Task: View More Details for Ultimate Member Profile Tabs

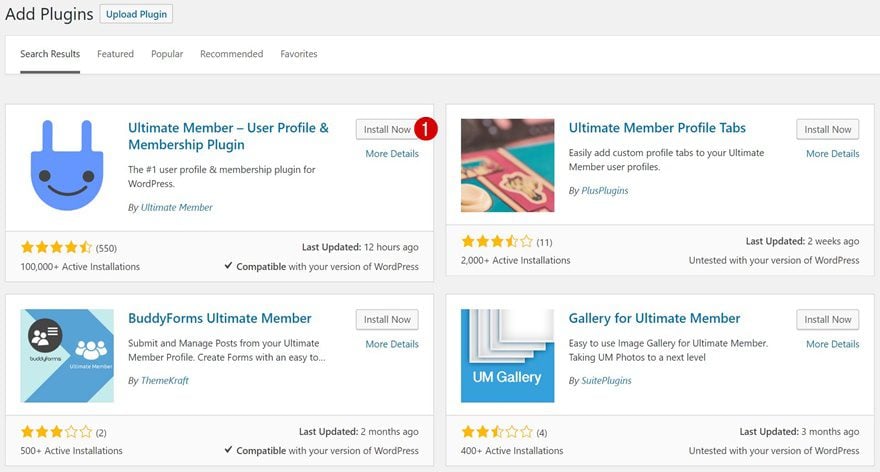Action: coord(832,154)
